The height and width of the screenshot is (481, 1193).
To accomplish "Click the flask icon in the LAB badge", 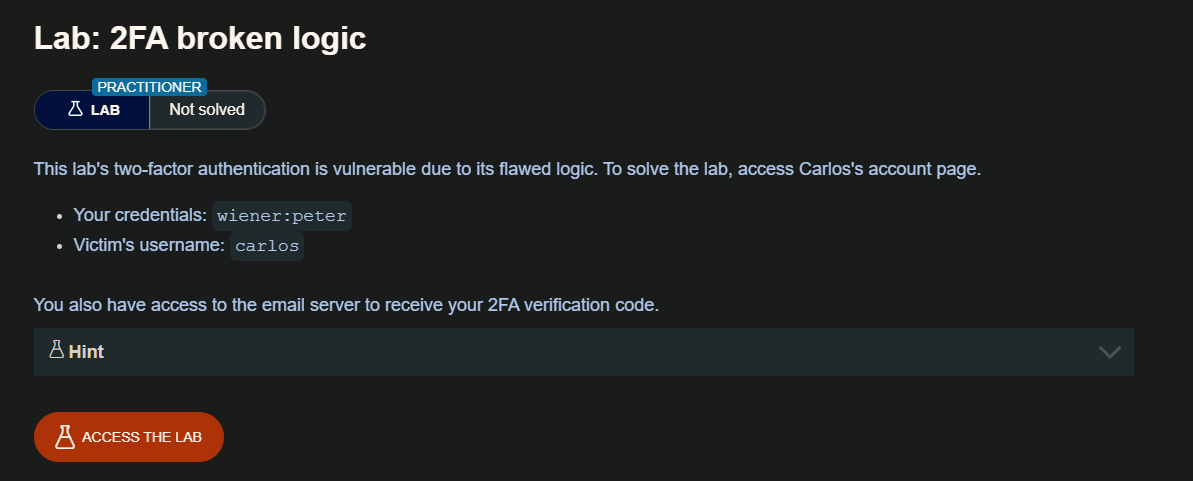I will click(x=75, y=109).
